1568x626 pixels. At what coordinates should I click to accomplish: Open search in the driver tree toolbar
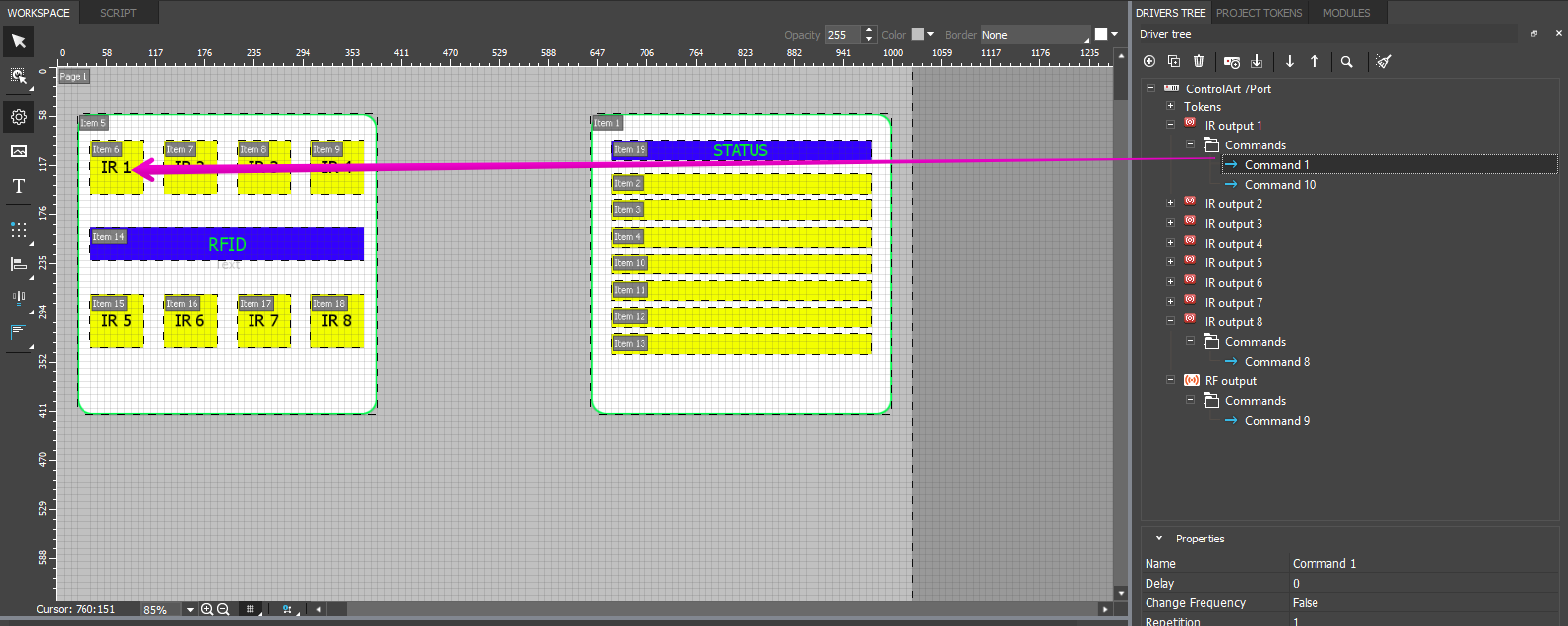coord(1347,62)
